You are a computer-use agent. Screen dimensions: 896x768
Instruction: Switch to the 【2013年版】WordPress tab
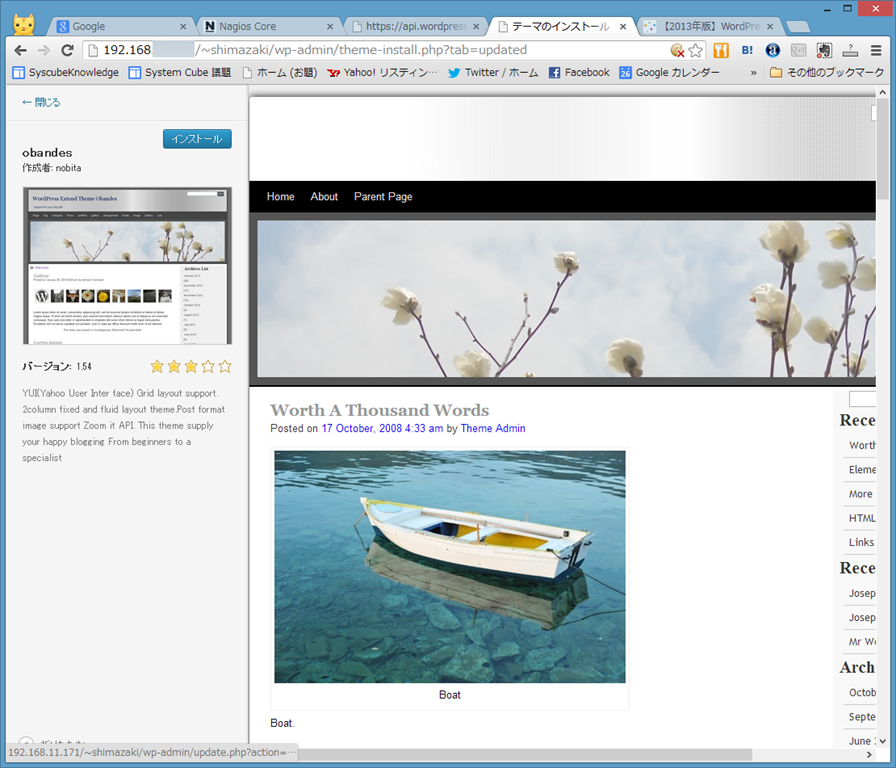(709, 26)
